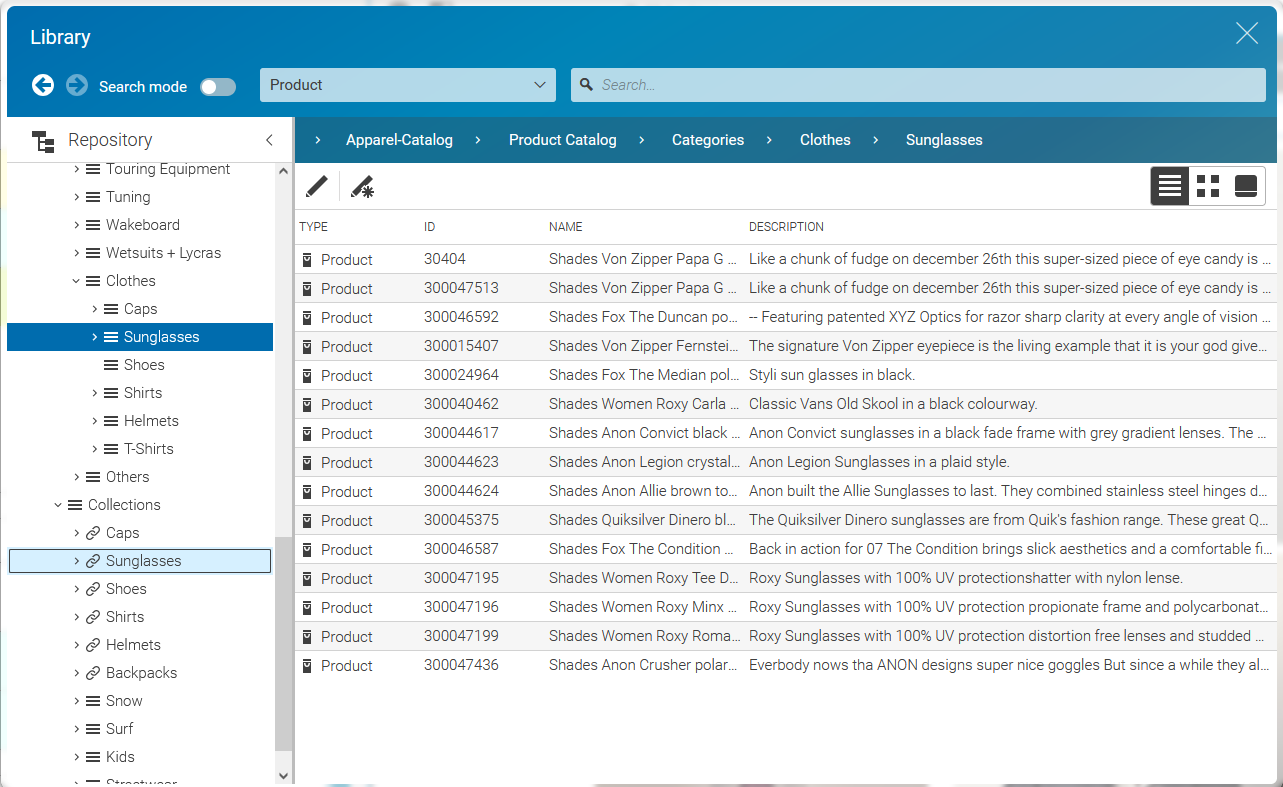Click the pencil edit icon

click(316, 187)
